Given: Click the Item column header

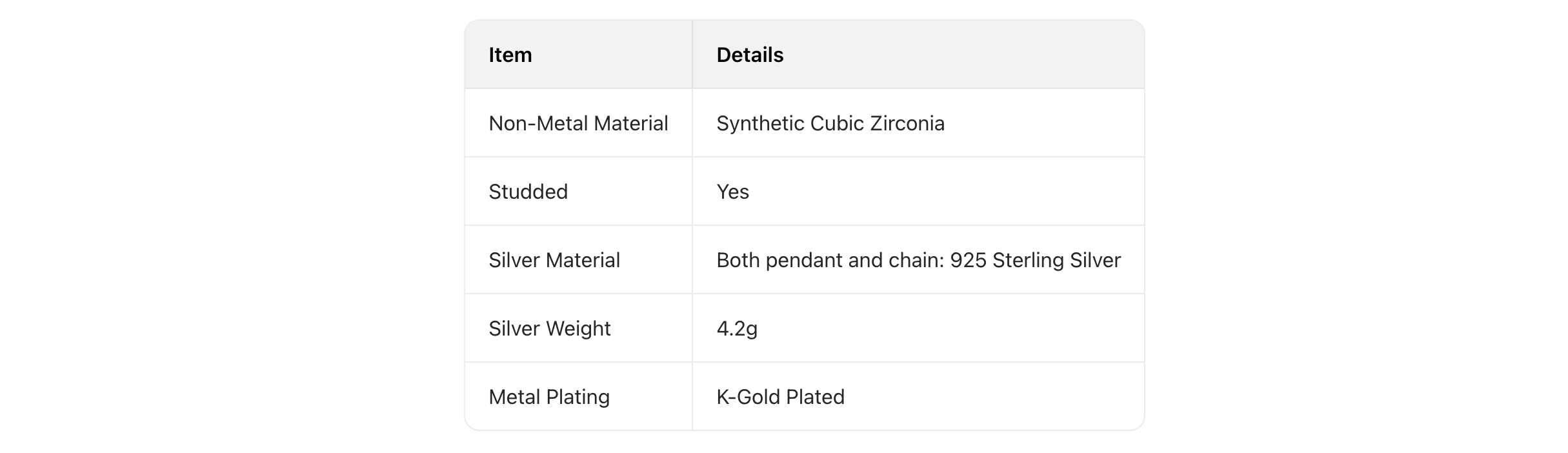Looking at the screenshot, I should click(510, 55).
